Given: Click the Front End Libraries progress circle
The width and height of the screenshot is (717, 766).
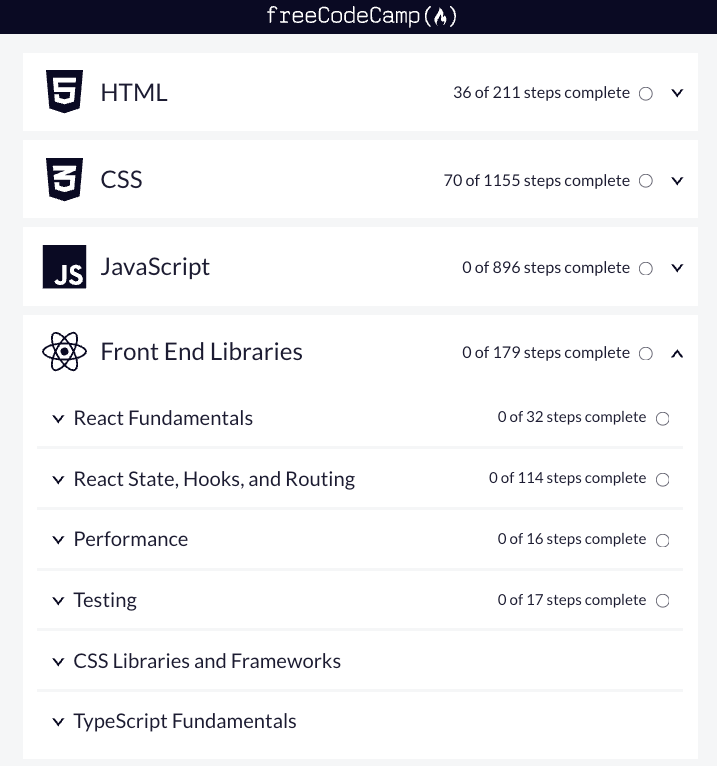Looking at the screenshot, I should click(646, 353).
